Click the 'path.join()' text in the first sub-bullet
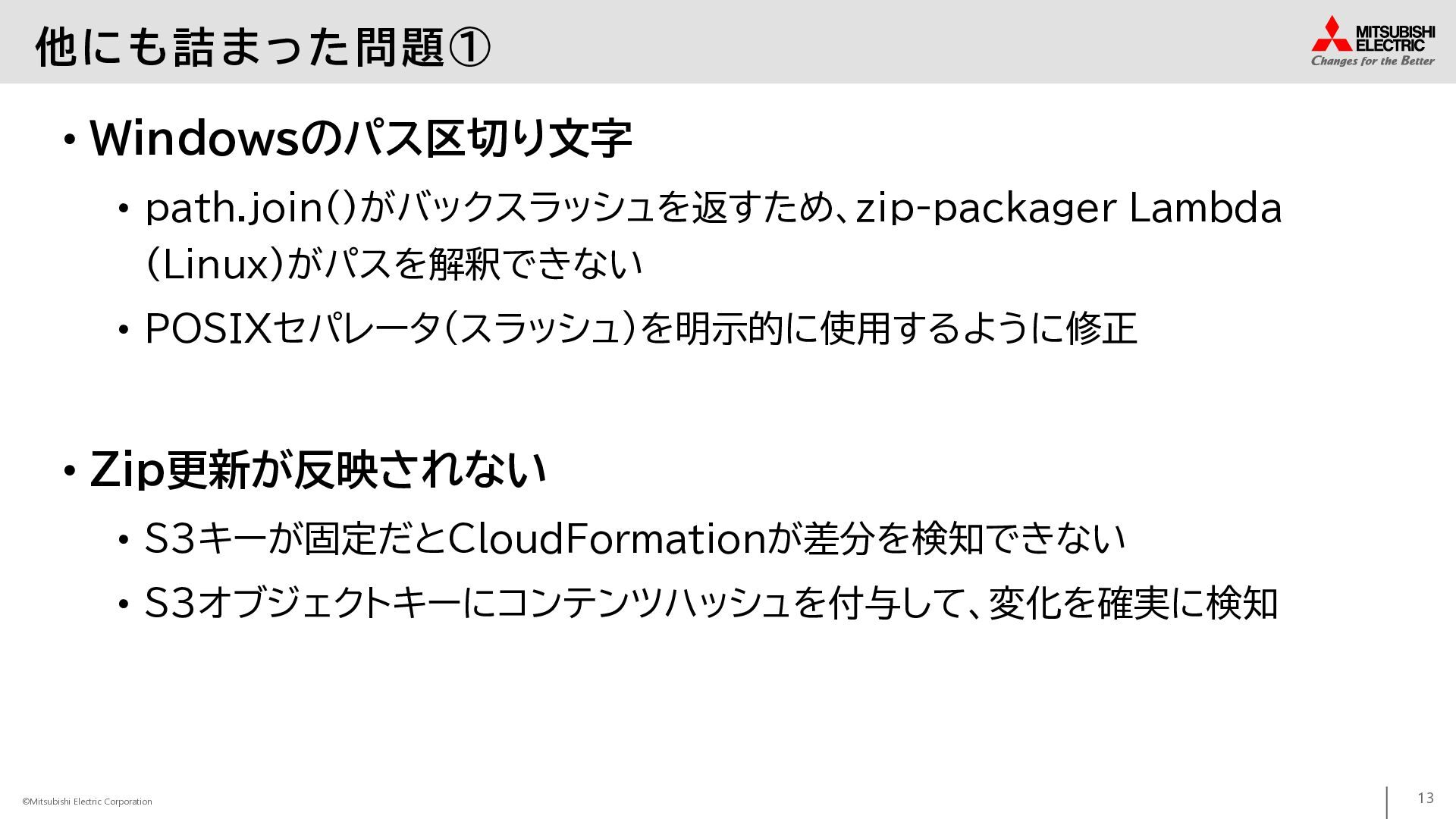The image size is (1456, 819). point(250,208)
